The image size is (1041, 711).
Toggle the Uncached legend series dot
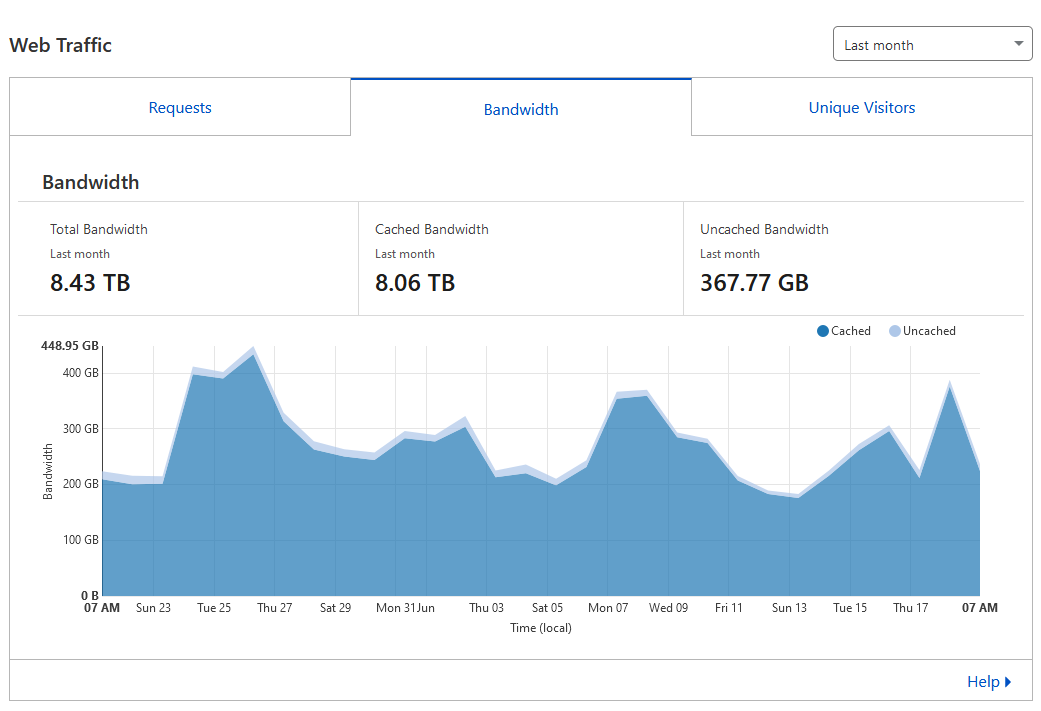pos(895,331)
